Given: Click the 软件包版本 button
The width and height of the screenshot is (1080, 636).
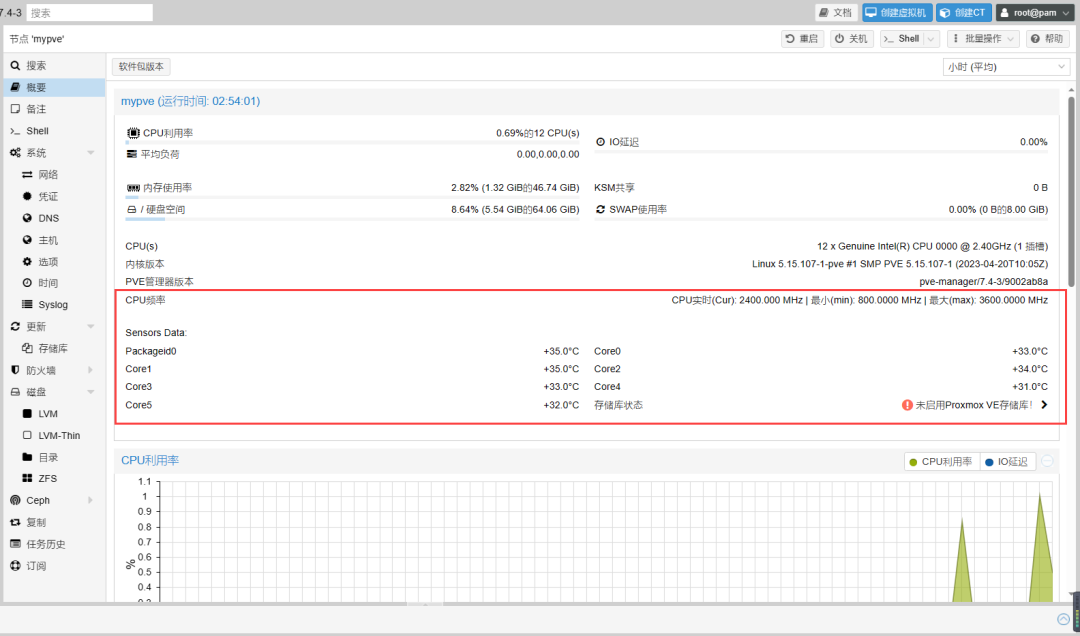Looking at the screenshot, I should point(141,67).
